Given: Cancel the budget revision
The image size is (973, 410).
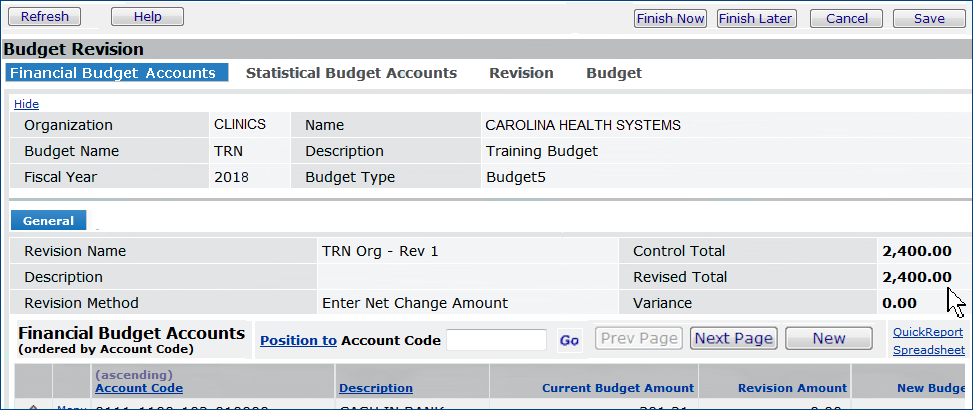Looking at the screenshot, I should [x=846, y=18].
